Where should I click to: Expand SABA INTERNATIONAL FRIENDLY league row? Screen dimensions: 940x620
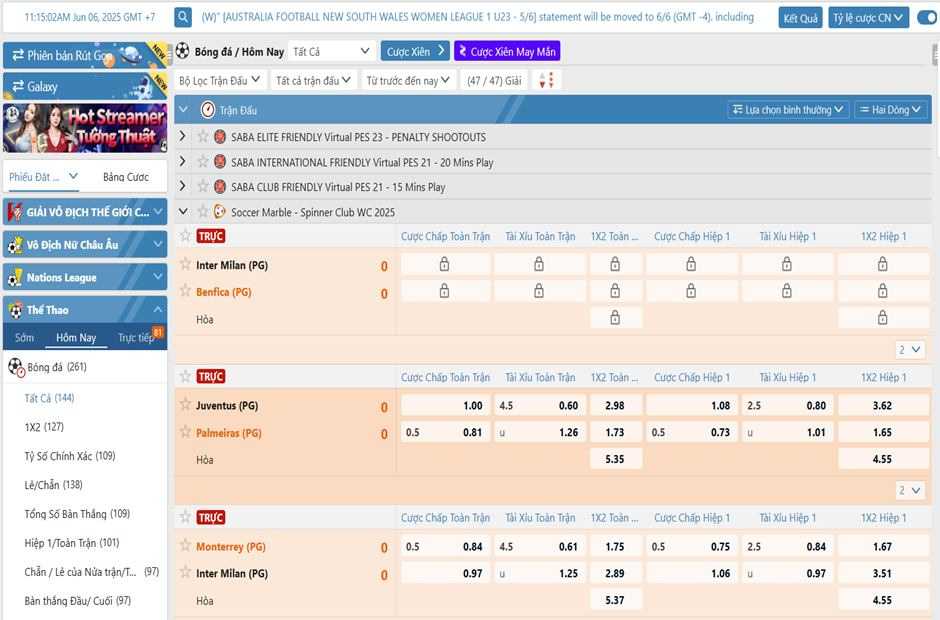[x=183, y=162]
